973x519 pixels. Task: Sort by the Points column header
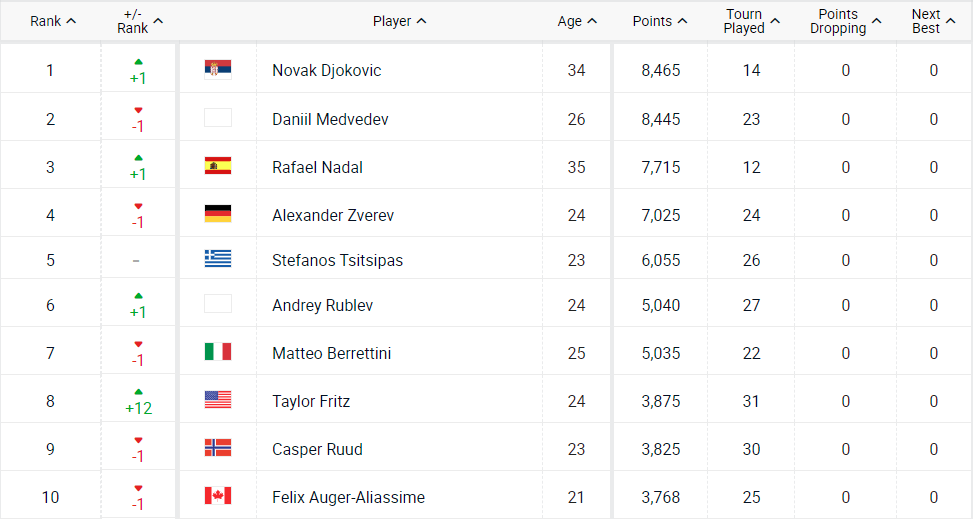(x=659, y=21)
